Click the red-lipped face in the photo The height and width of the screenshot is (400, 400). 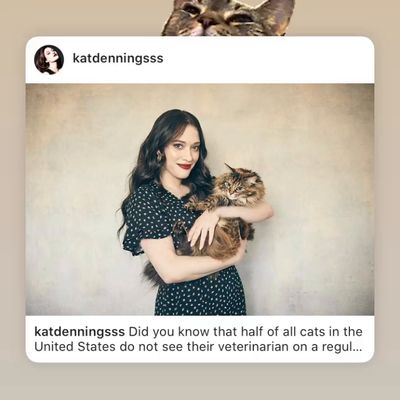coord(184,154)
